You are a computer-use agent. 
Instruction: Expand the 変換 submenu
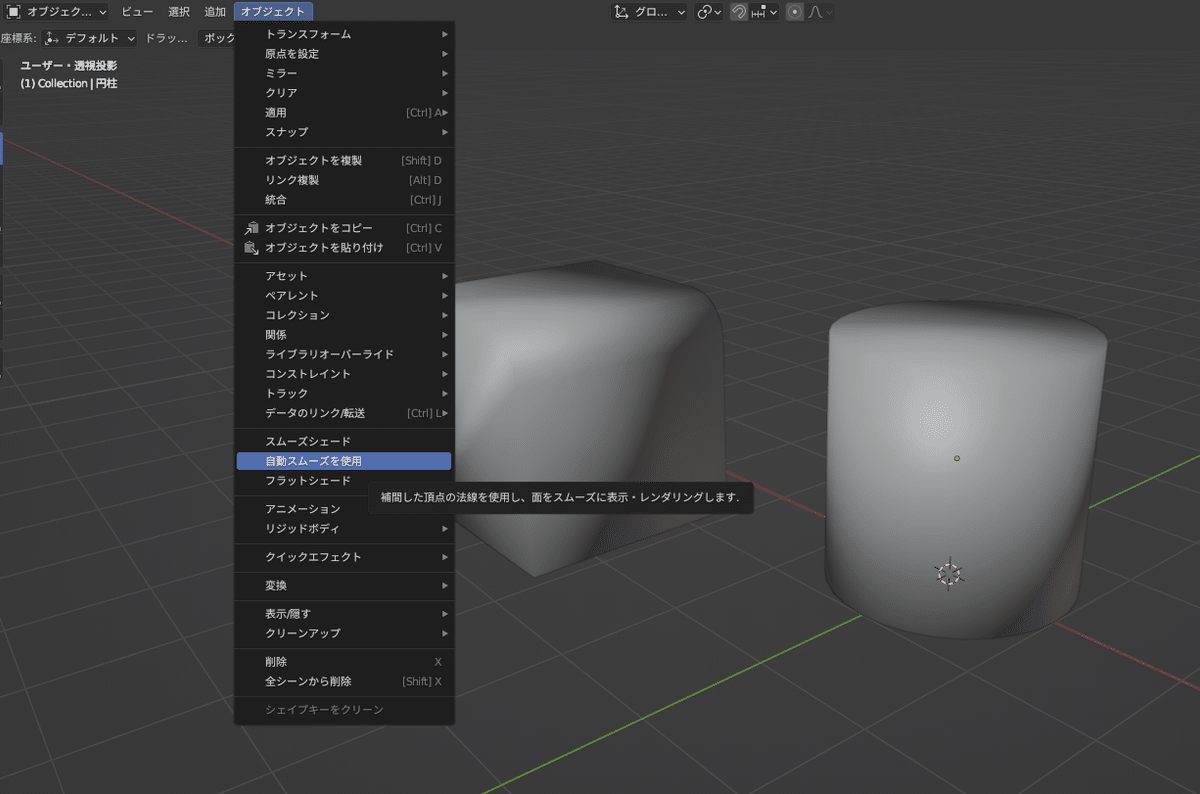(x=344, y=585)
